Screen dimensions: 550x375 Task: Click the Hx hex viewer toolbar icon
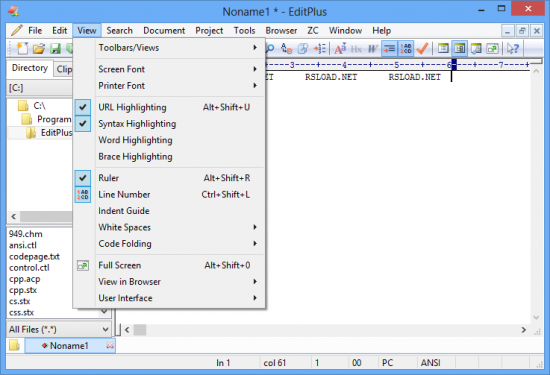click(x=356, y=48)
